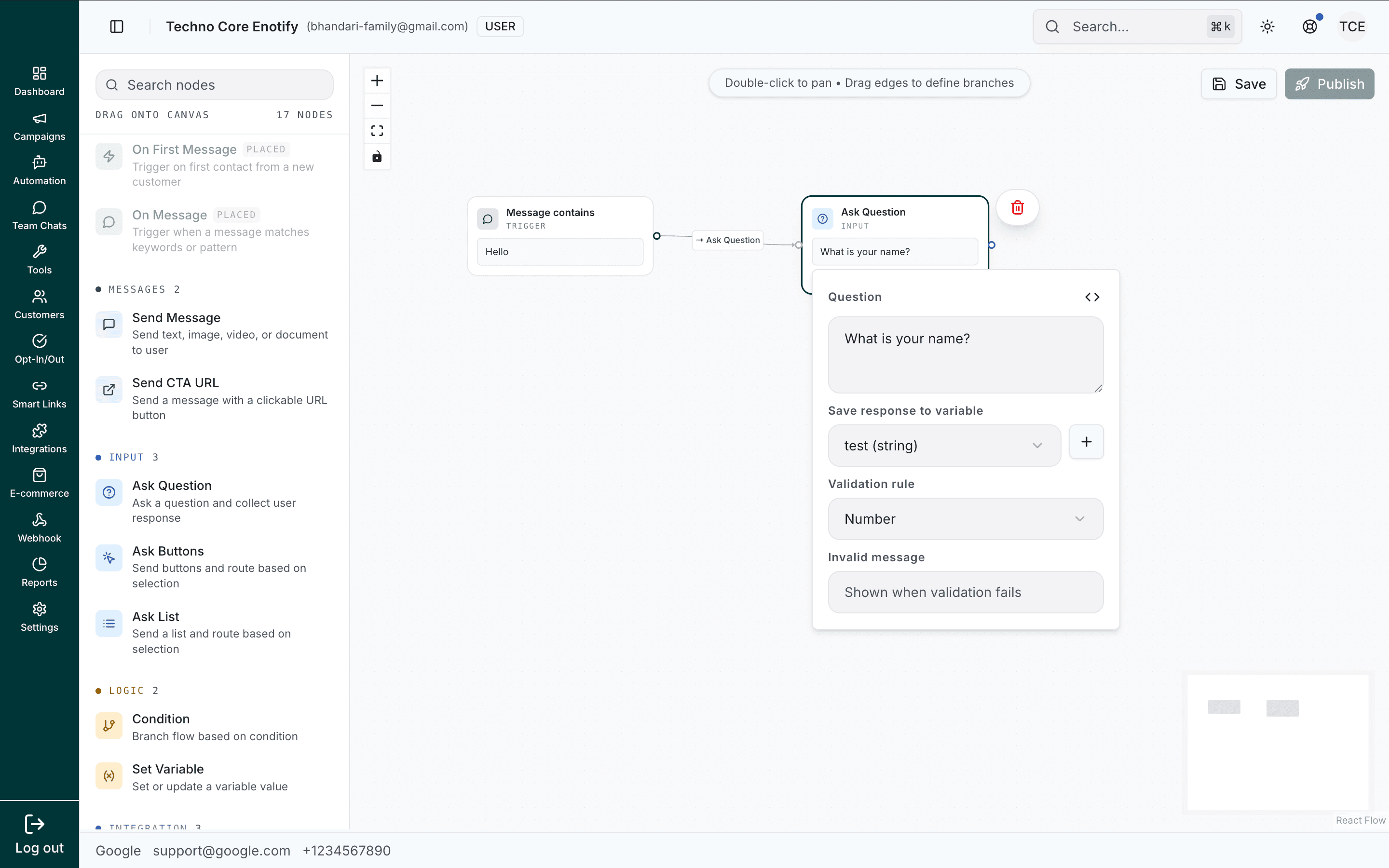Select the Ask List node item
This screenshot has height=868, width=1389.
[214, 632]
